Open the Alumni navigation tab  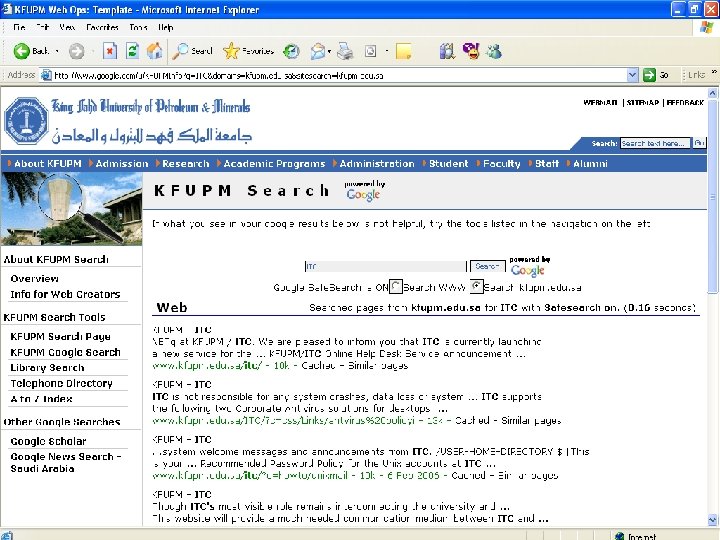(590, 163)
